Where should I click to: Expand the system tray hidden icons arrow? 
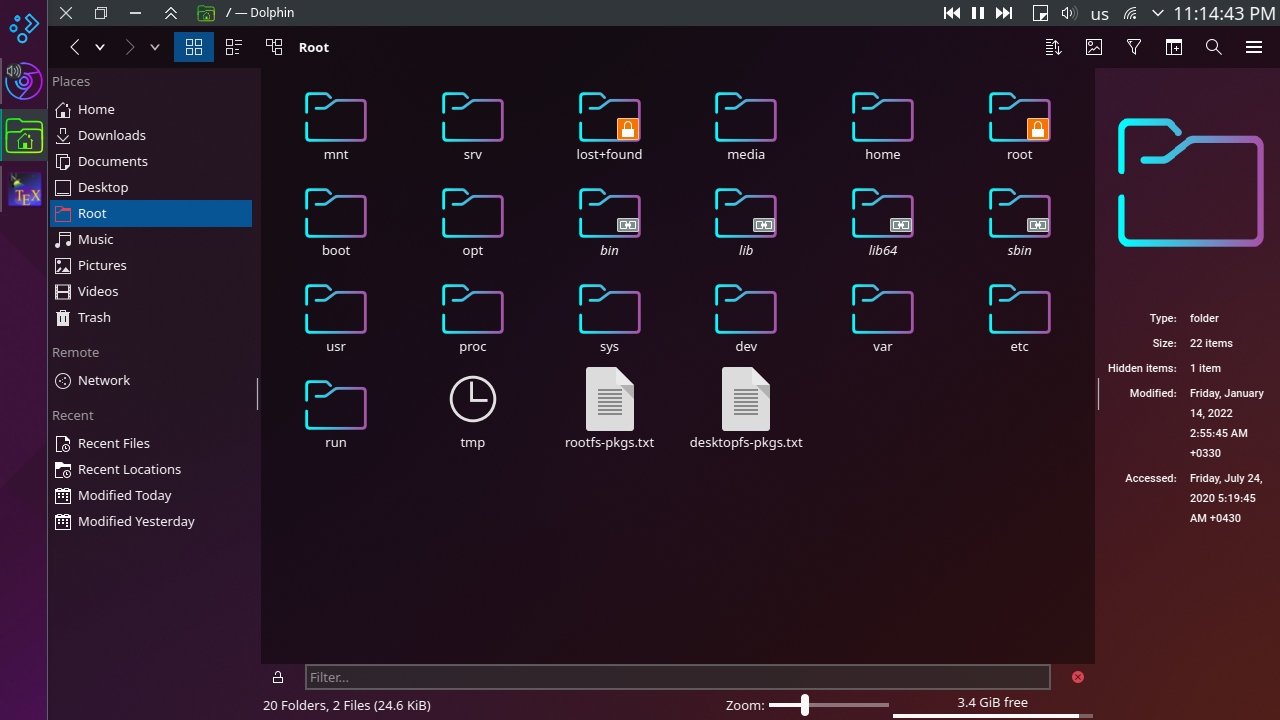[1158, 14]
